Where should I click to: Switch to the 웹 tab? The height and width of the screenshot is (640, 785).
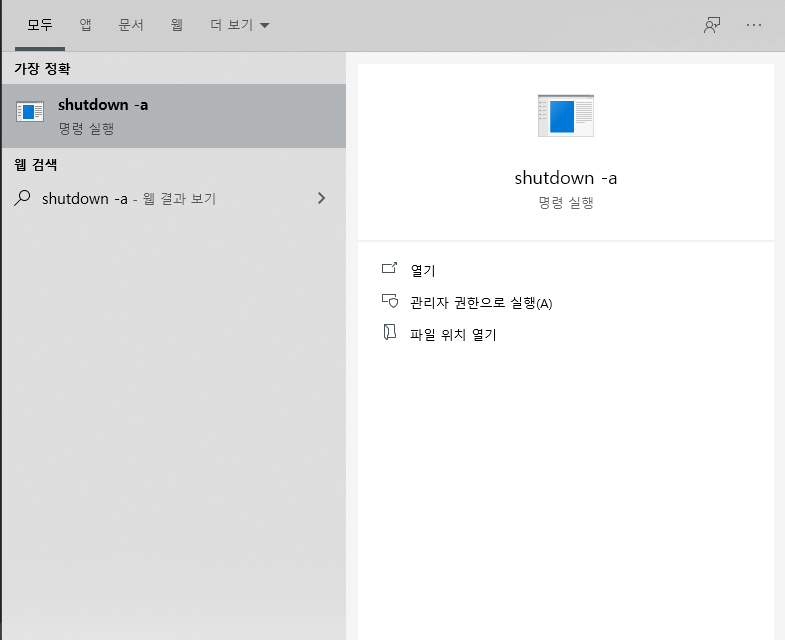click(x=177, y=25)
